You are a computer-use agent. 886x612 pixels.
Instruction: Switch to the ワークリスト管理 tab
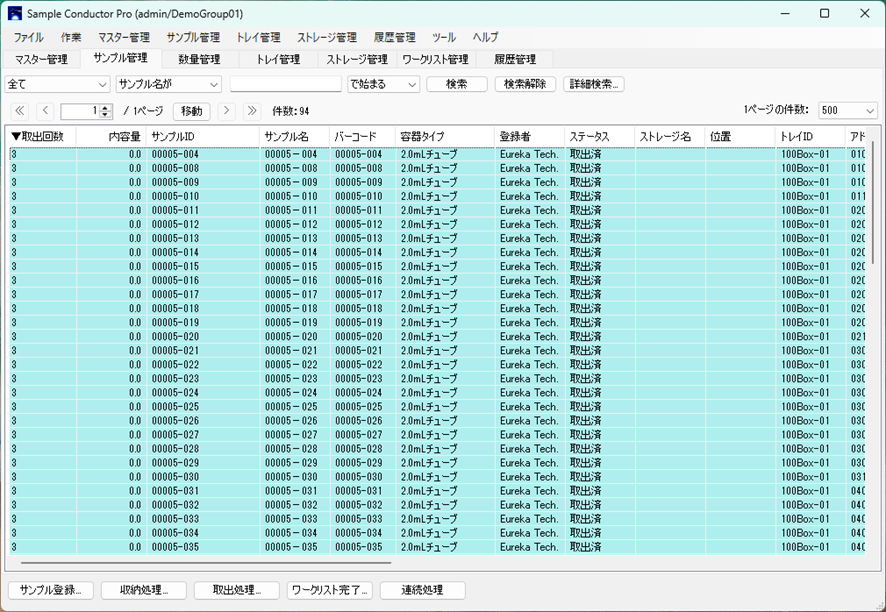435,60
